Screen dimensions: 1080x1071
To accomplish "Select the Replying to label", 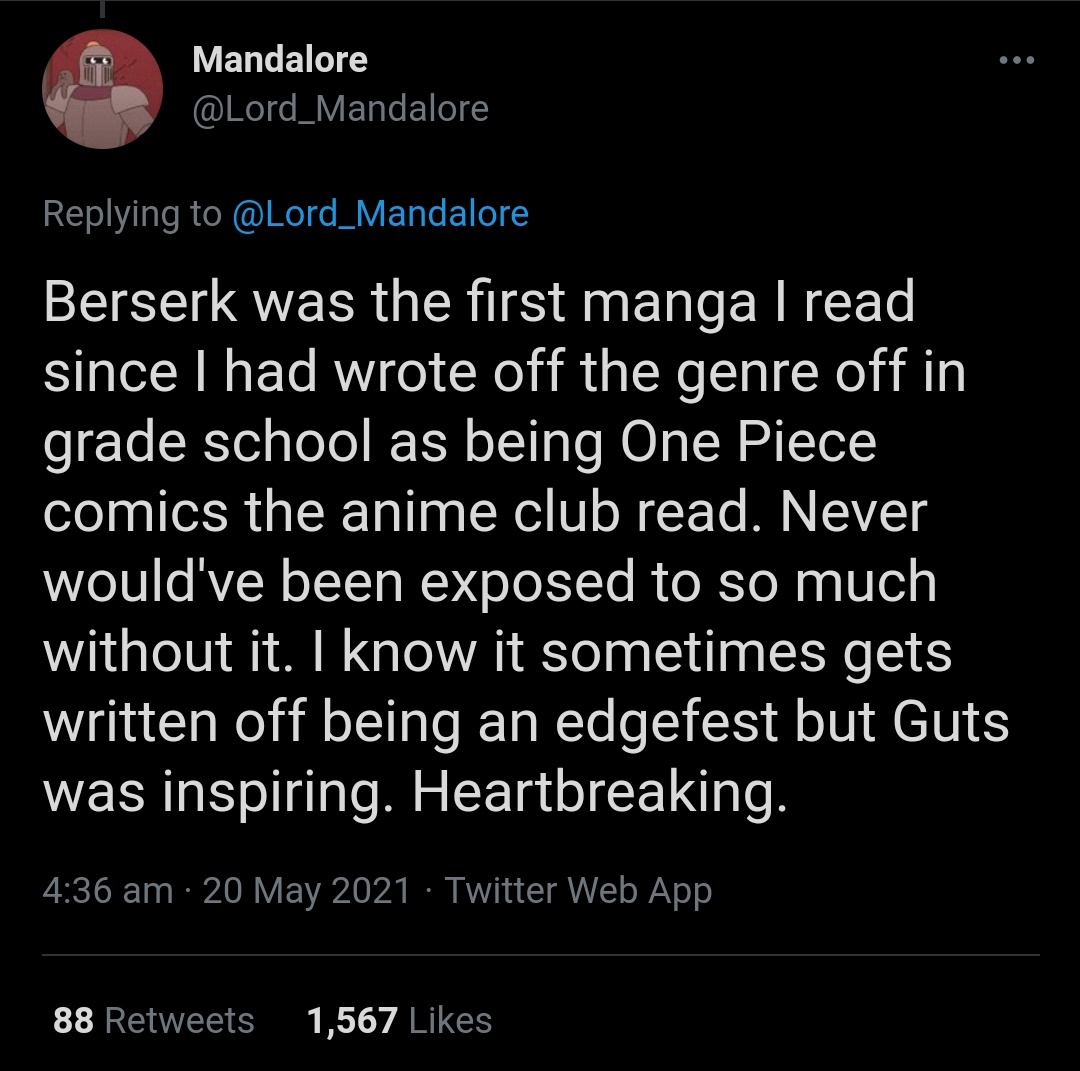I will (x=132, y=214).
